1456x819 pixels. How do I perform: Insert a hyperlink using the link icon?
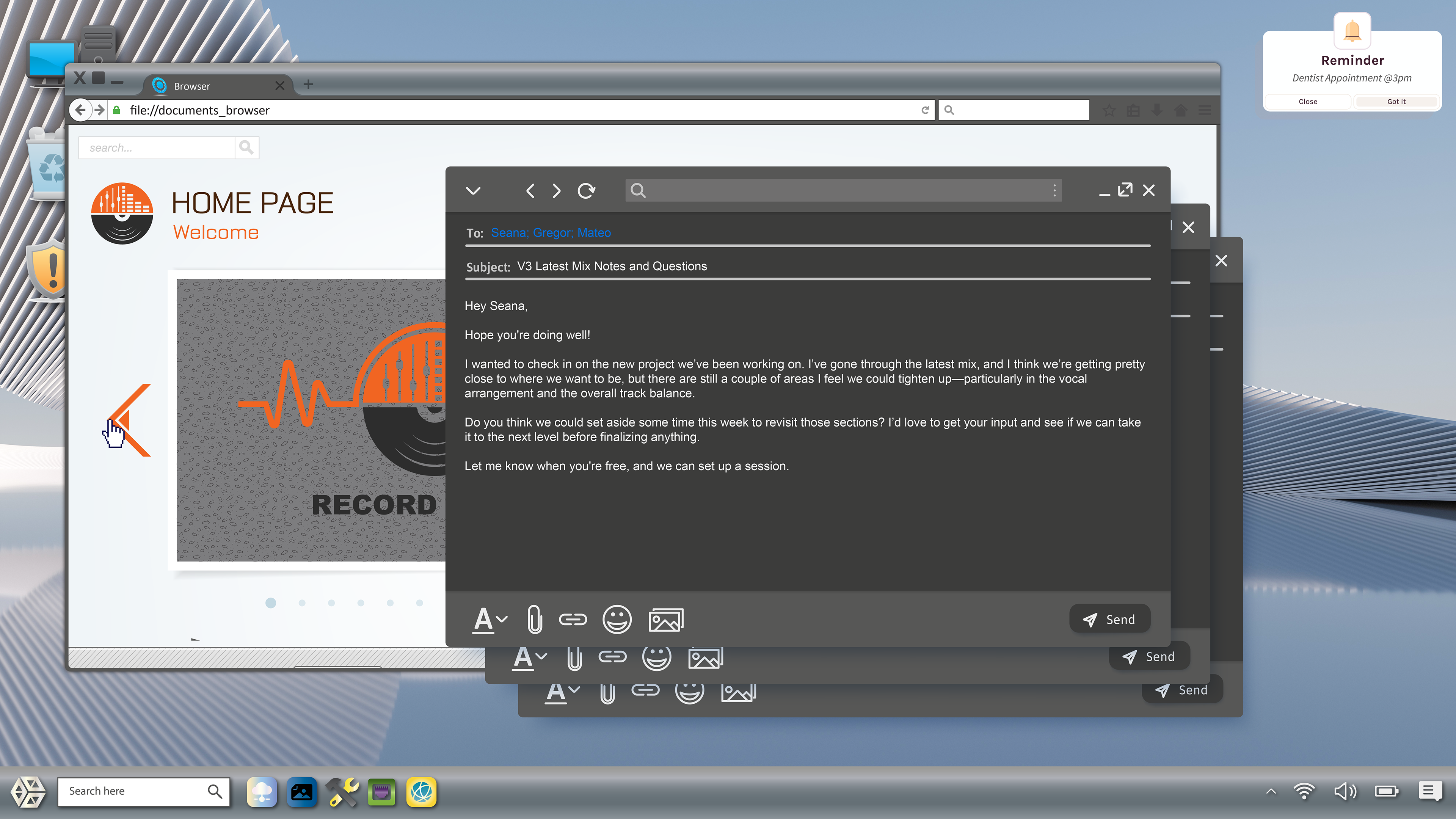[x=573, y=620]
